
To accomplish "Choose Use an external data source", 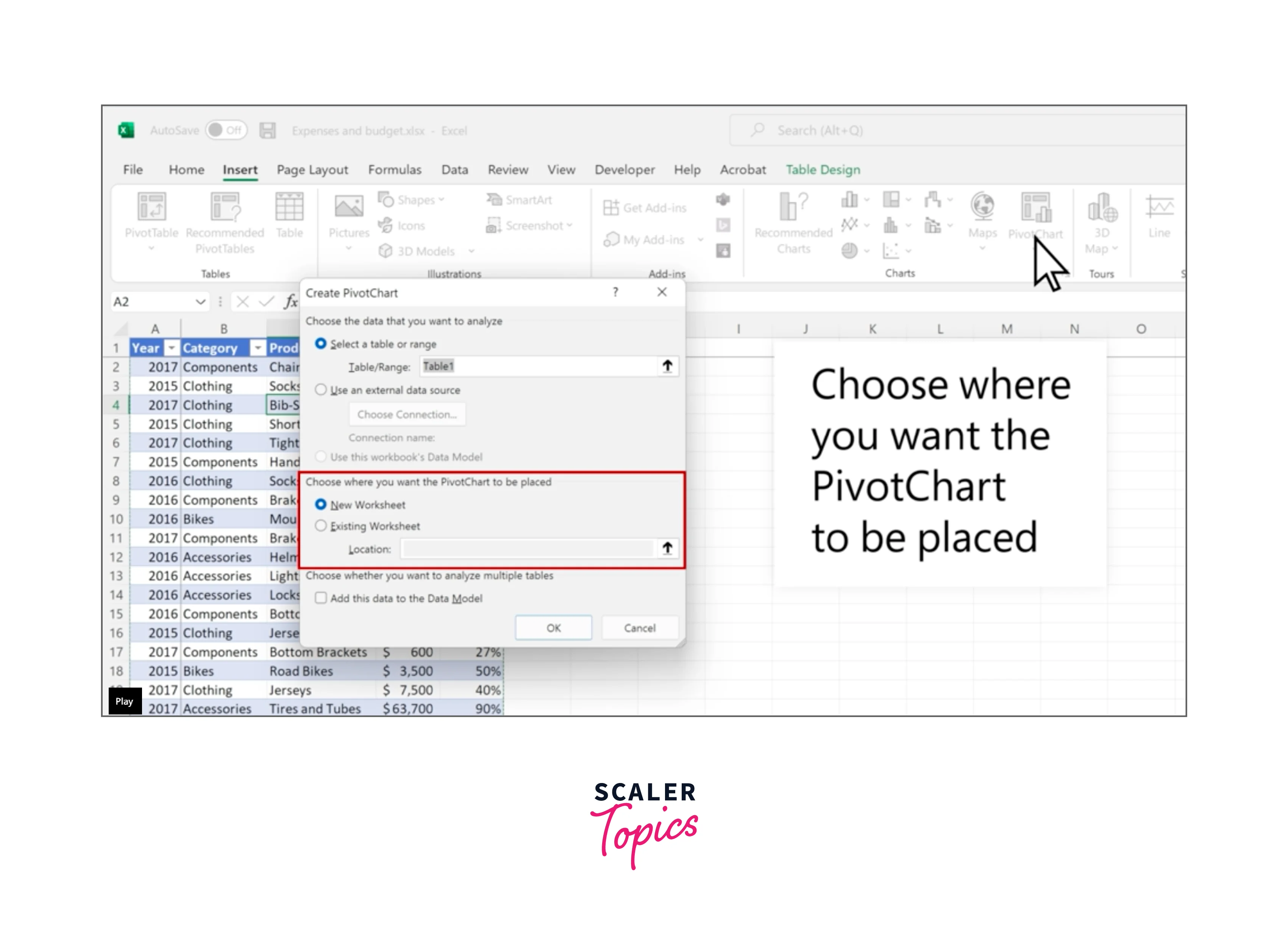I will tap(321, 390).
